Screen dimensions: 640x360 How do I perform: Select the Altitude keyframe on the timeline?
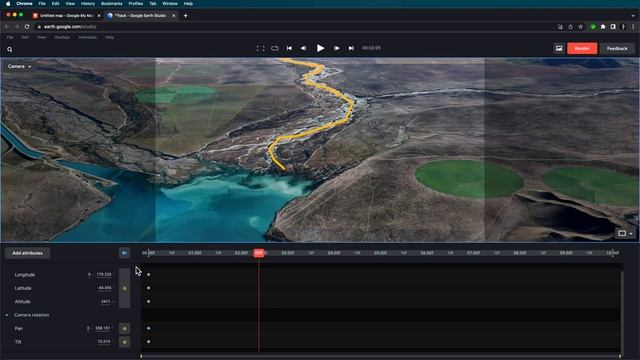(149, 302)
